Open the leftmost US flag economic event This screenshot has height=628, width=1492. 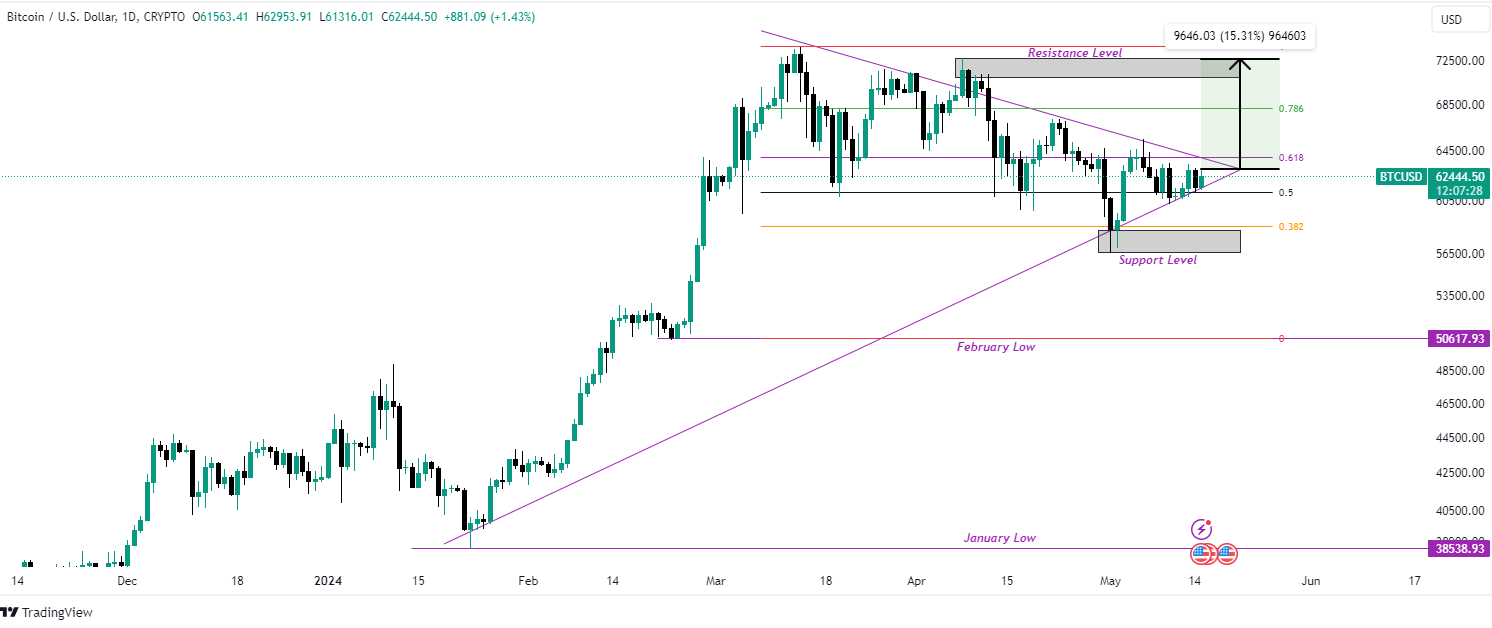point(1201,553)
